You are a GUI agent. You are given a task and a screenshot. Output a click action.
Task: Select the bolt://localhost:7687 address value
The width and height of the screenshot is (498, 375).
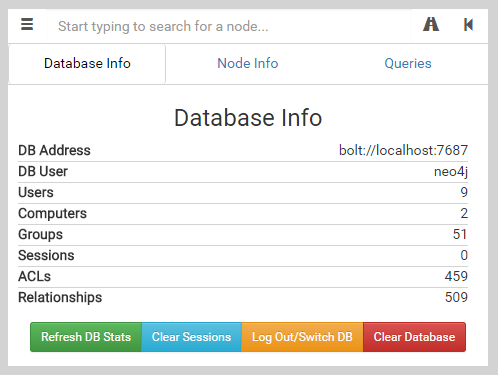[x=403, y=150]
